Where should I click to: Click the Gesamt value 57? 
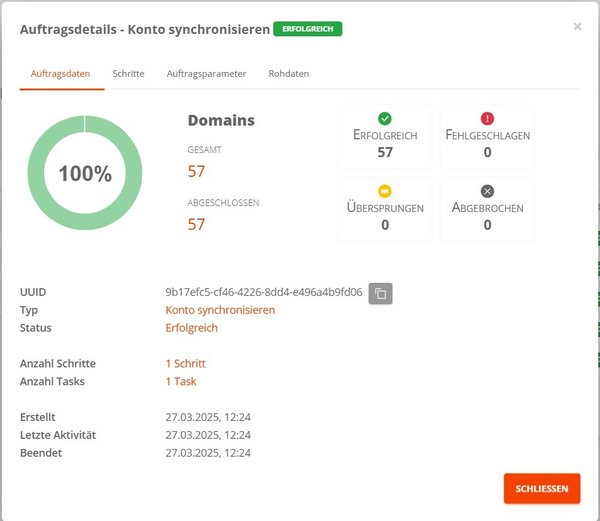click(x=196, y=171)
